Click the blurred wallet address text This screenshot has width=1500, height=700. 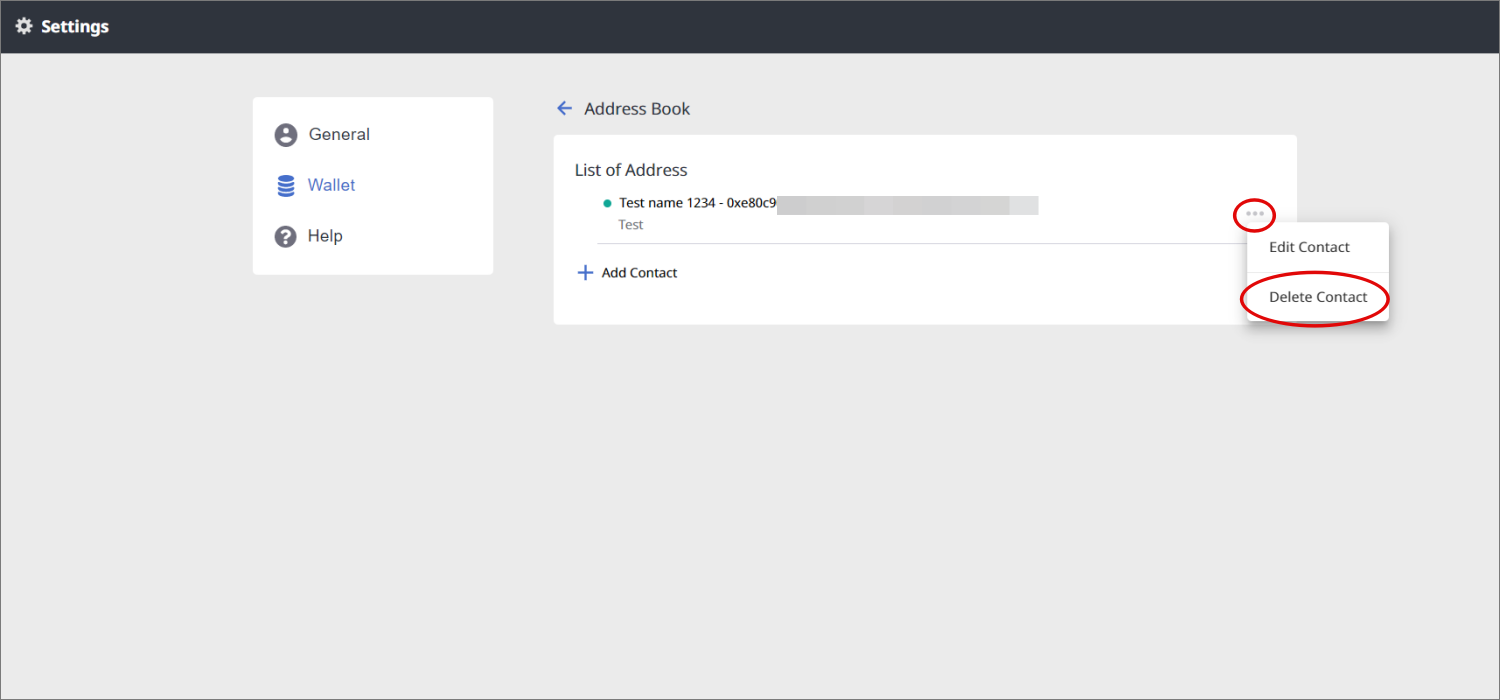(x=907, y=205)
